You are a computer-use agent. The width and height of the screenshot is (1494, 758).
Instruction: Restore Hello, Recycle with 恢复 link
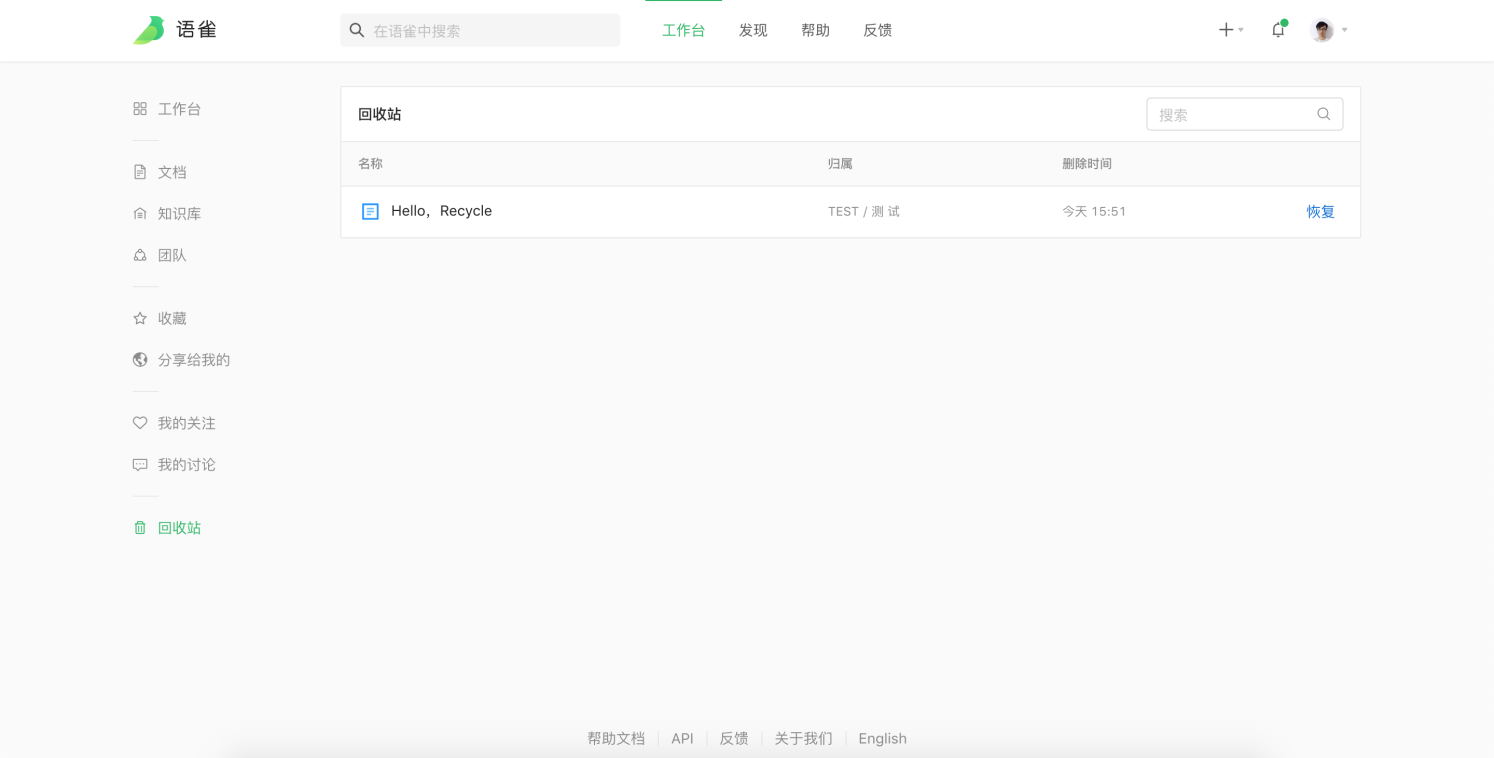coord(1320,212)
